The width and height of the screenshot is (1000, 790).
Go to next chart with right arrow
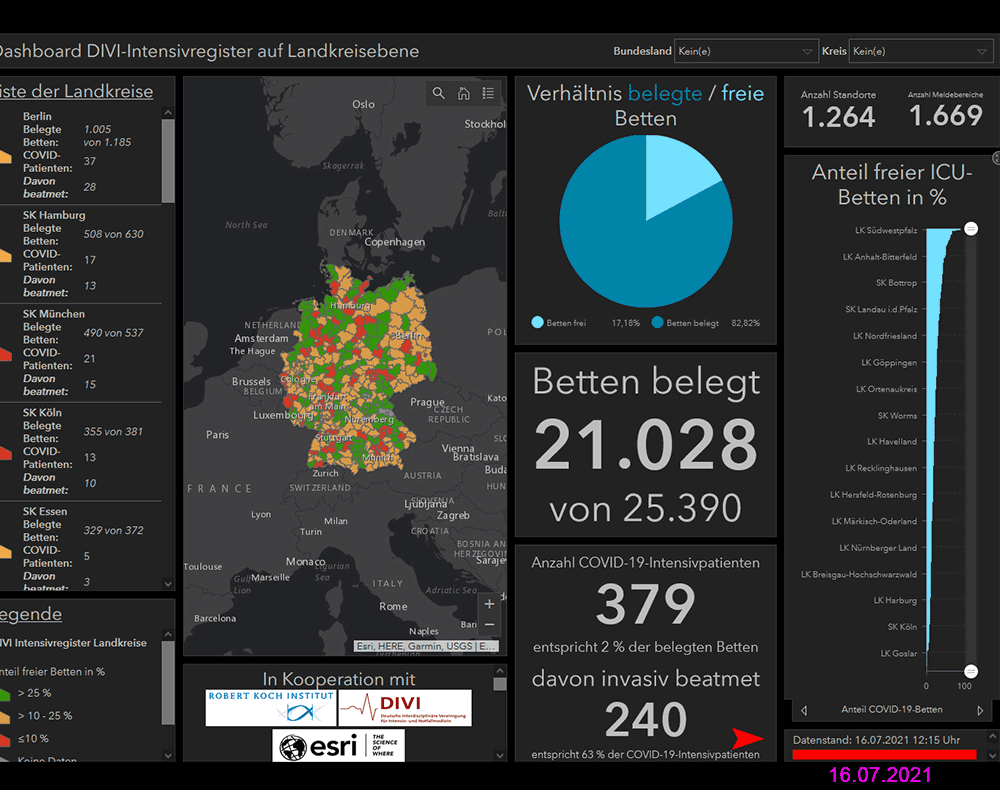pos(980,710)
